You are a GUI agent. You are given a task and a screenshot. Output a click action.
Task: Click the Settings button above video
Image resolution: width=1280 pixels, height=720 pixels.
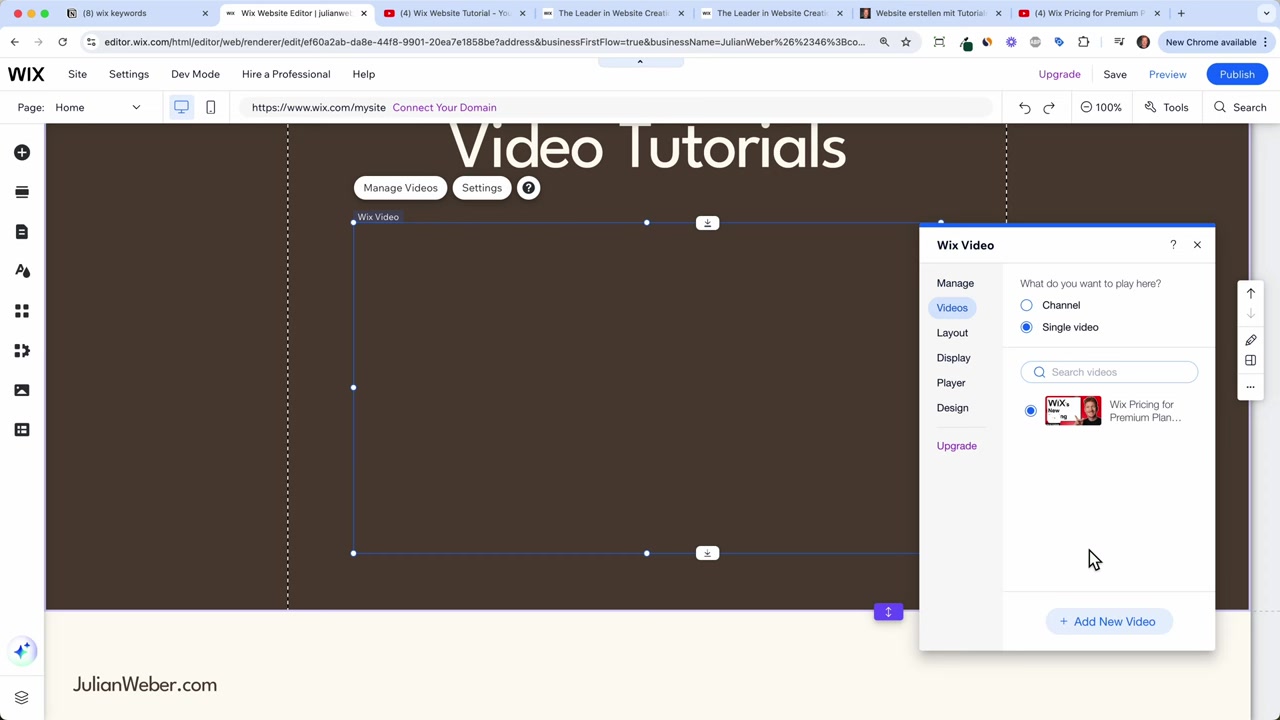pyautogui.click(x=482, y=188)
